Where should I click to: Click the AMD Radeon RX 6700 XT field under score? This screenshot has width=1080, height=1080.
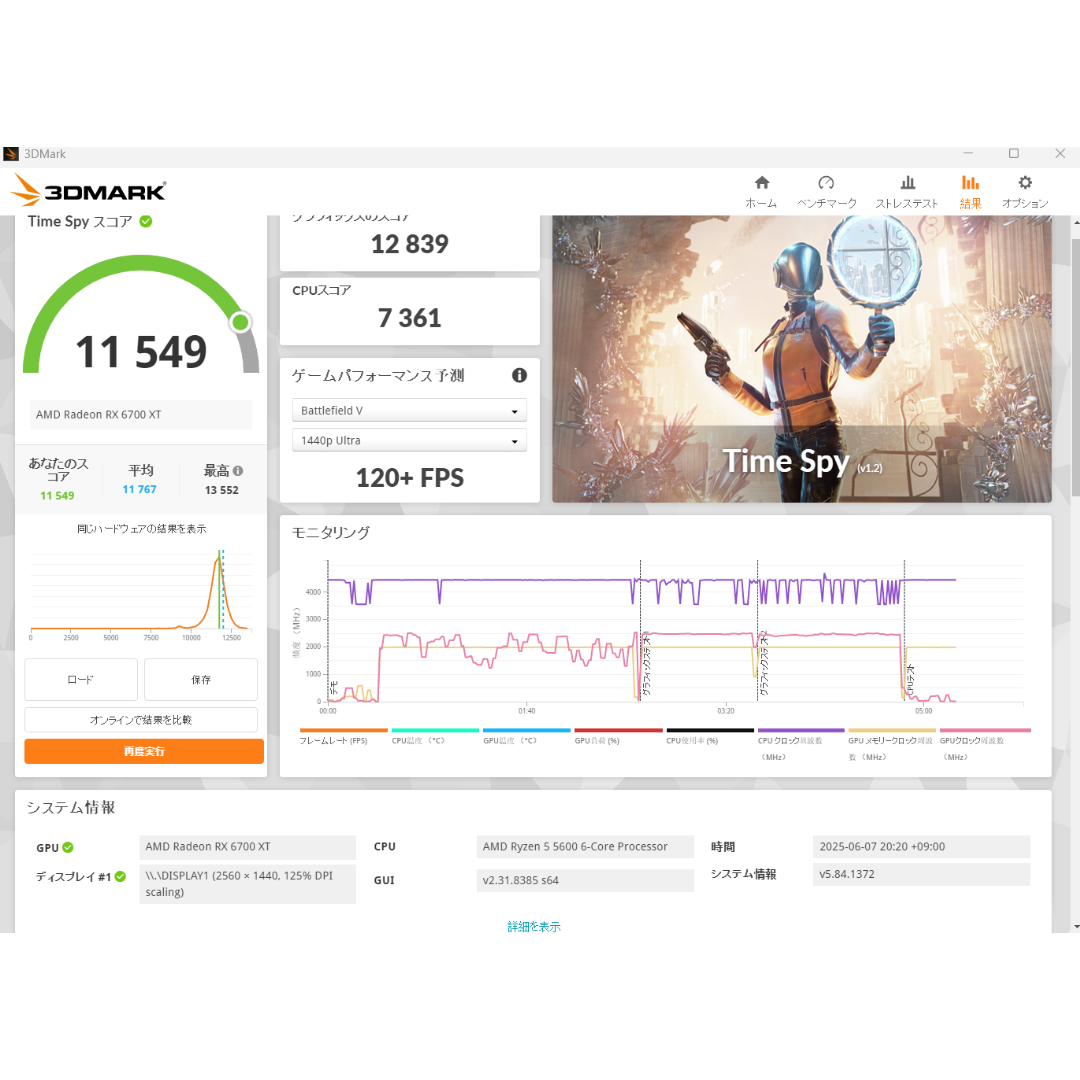pyautogui.click(x=141, y=415)
